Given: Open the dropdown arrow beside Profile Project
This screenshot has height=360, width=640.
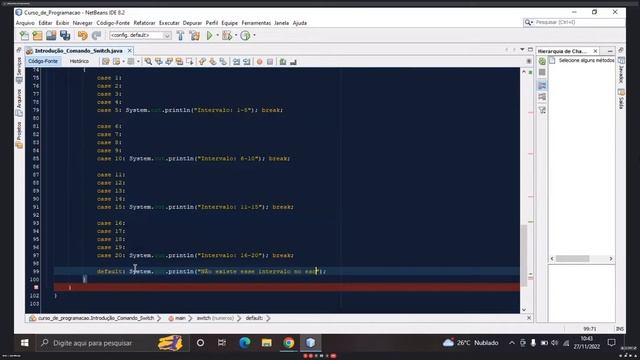Looking at the screenshot, I should (x=254, y=36).
